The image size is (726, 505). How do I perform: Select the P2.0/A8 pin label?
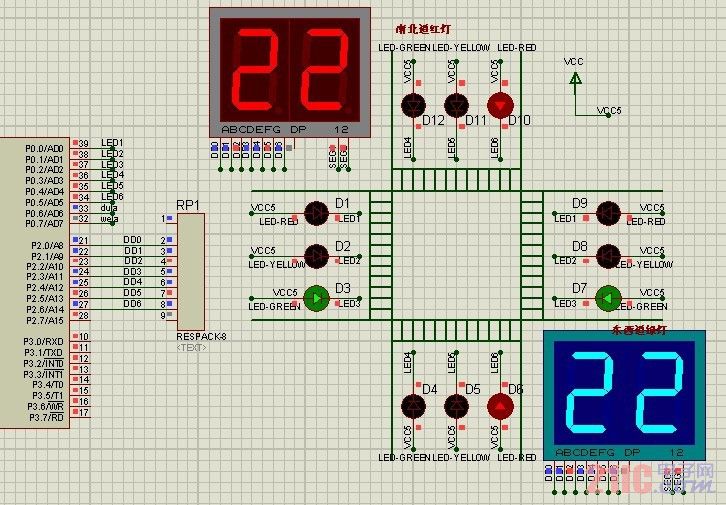[47, 245]
